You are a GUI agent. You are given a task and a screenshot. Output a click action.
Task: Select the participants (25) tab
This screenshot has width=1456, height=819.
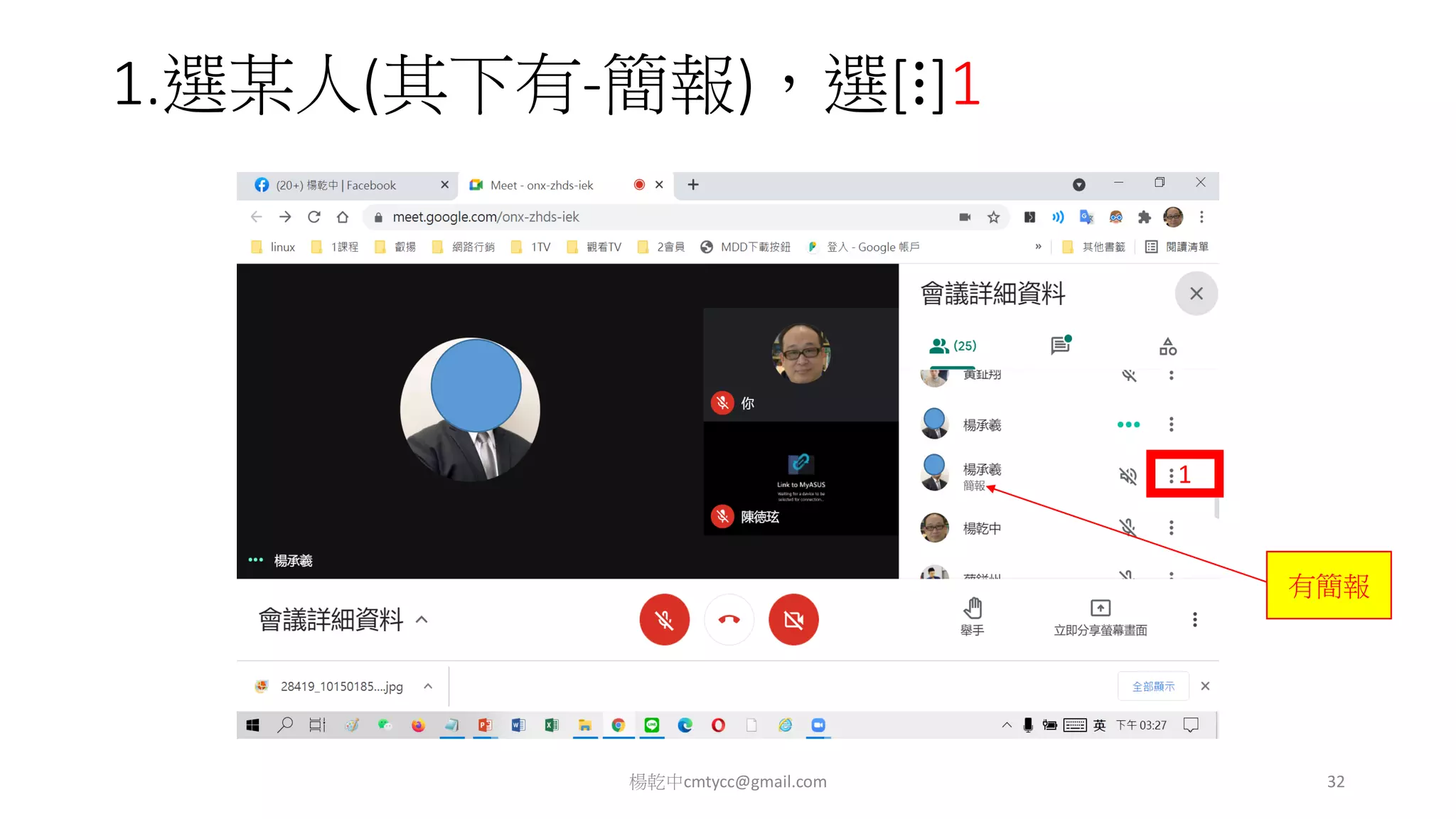(953, 346)
